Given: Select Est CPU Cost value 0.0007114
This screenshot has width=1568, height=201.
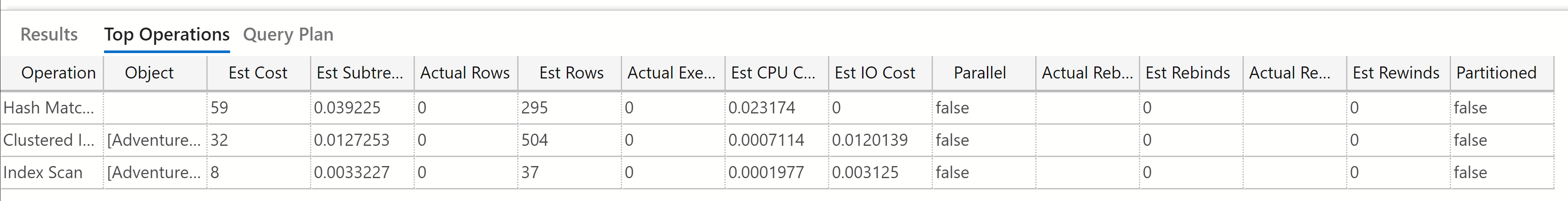Looking at the screenshot, I should 766,140.
